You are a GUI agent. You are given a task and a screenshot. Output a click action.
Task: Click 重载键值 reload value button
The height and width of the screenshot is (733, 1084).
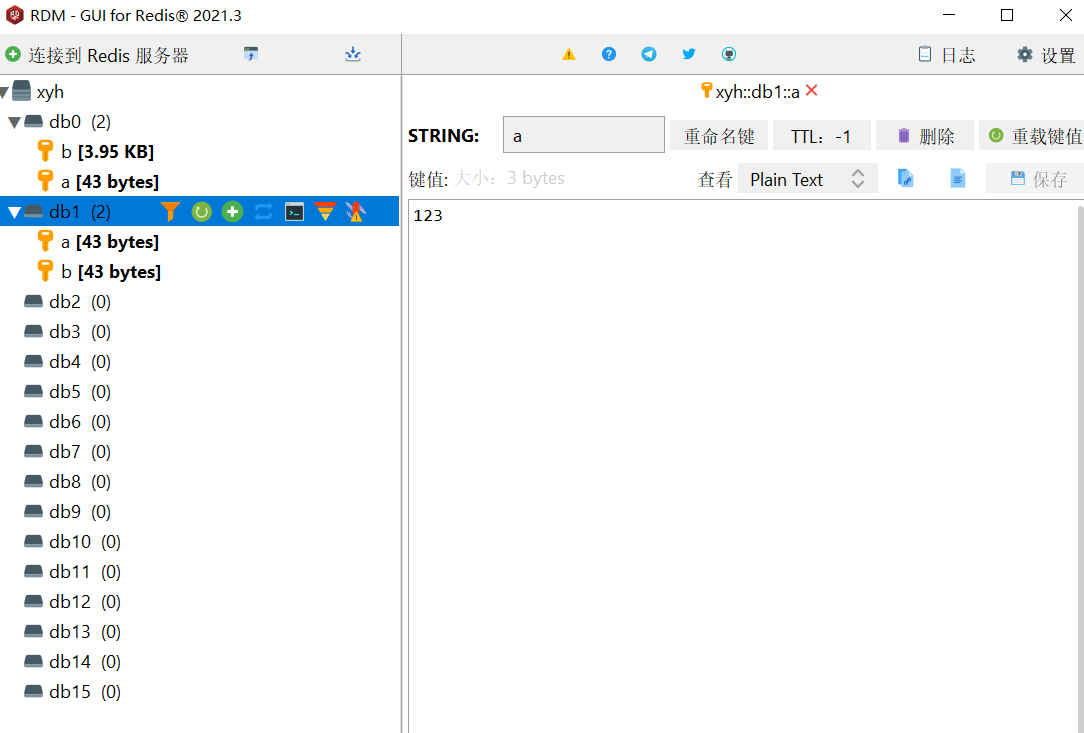pyautogui.click(x=1031, y=136)
